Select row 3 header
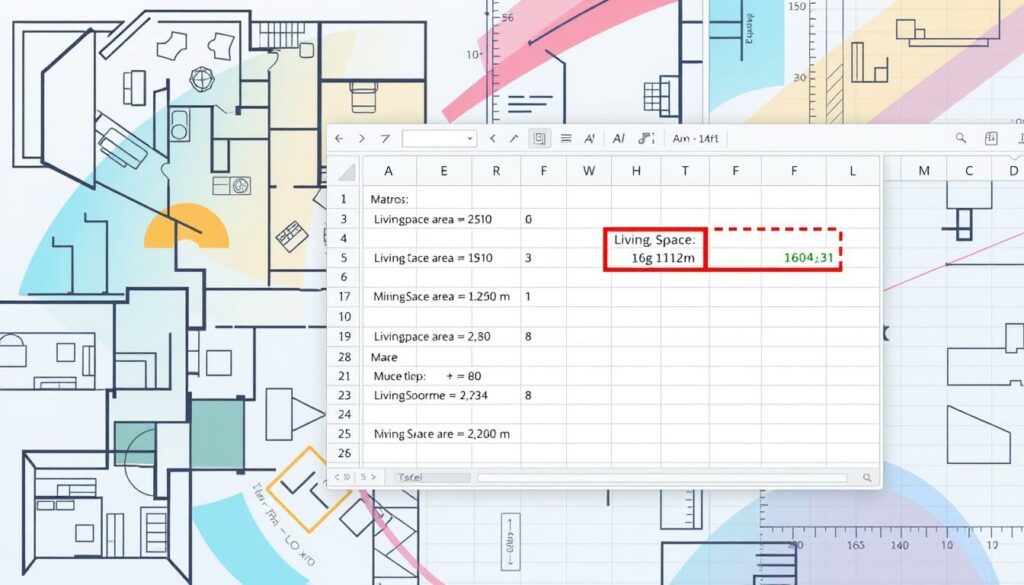The image size is (1024, 585). (x=344, y=219)
